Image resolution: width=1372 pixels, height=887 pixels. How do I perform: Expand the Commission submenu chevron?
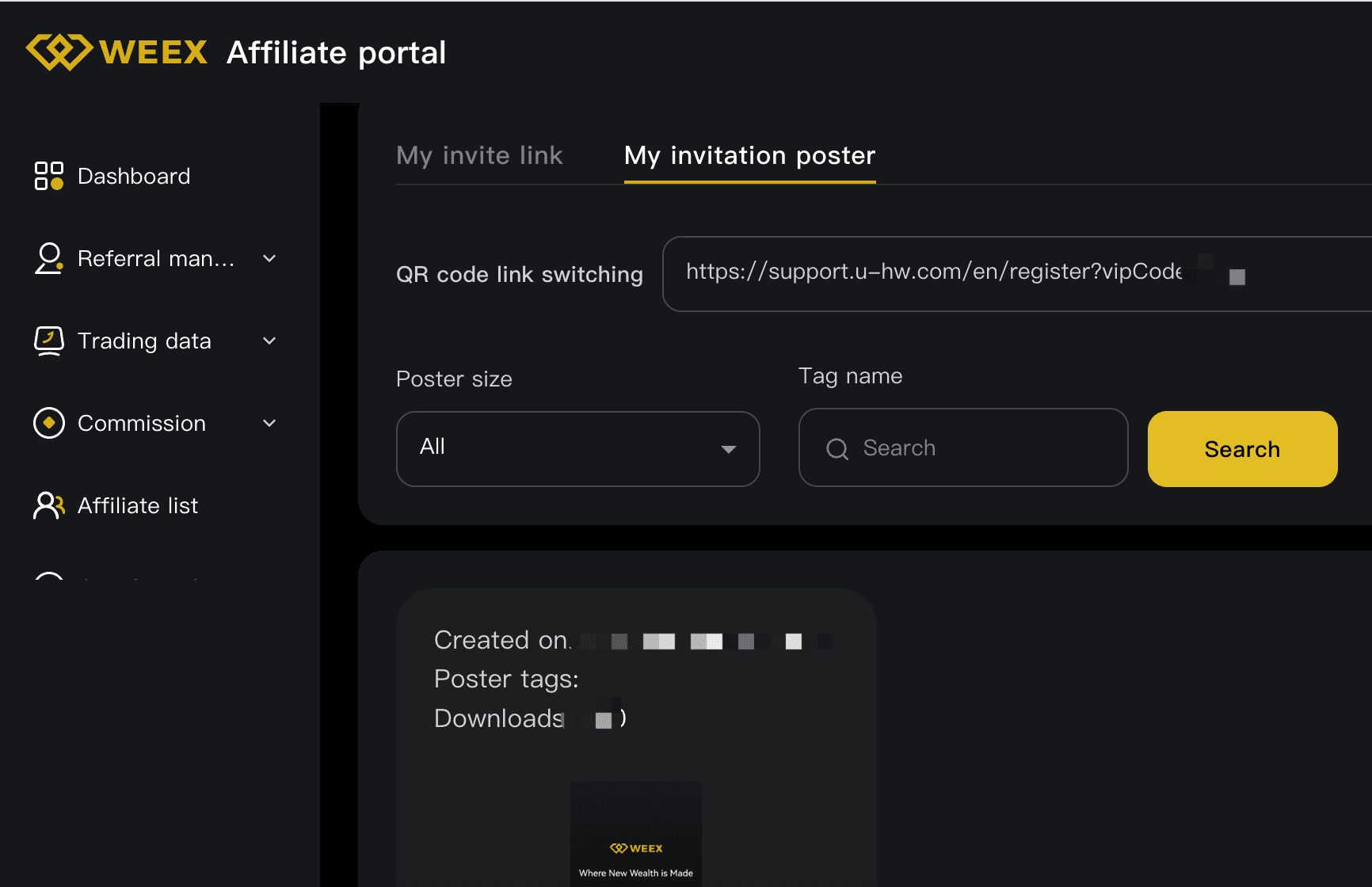tap(269, 423)
